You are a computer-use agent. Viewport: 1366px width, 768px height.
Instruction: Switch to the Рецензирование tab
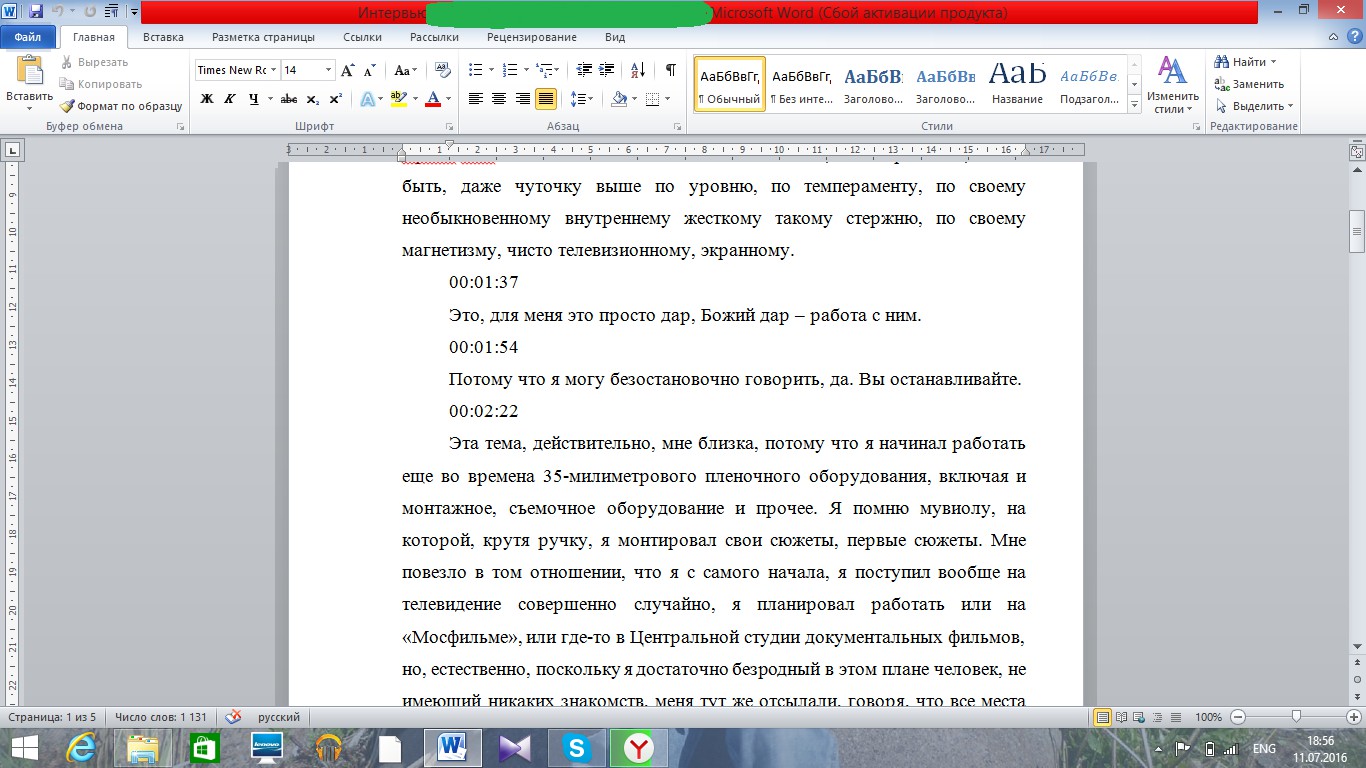pos(532,37)
